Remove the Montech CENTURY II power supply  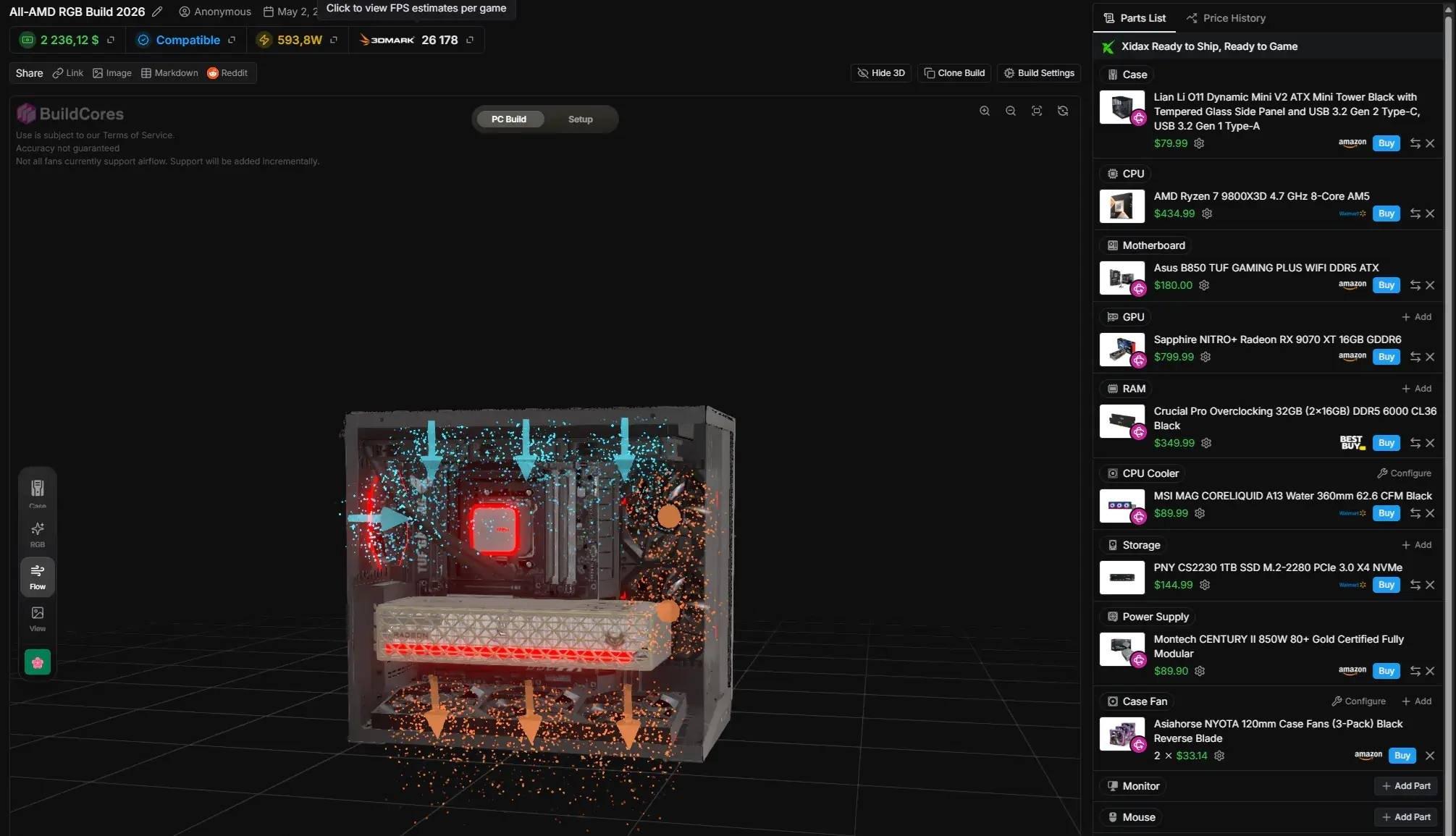coord(1430,671)
